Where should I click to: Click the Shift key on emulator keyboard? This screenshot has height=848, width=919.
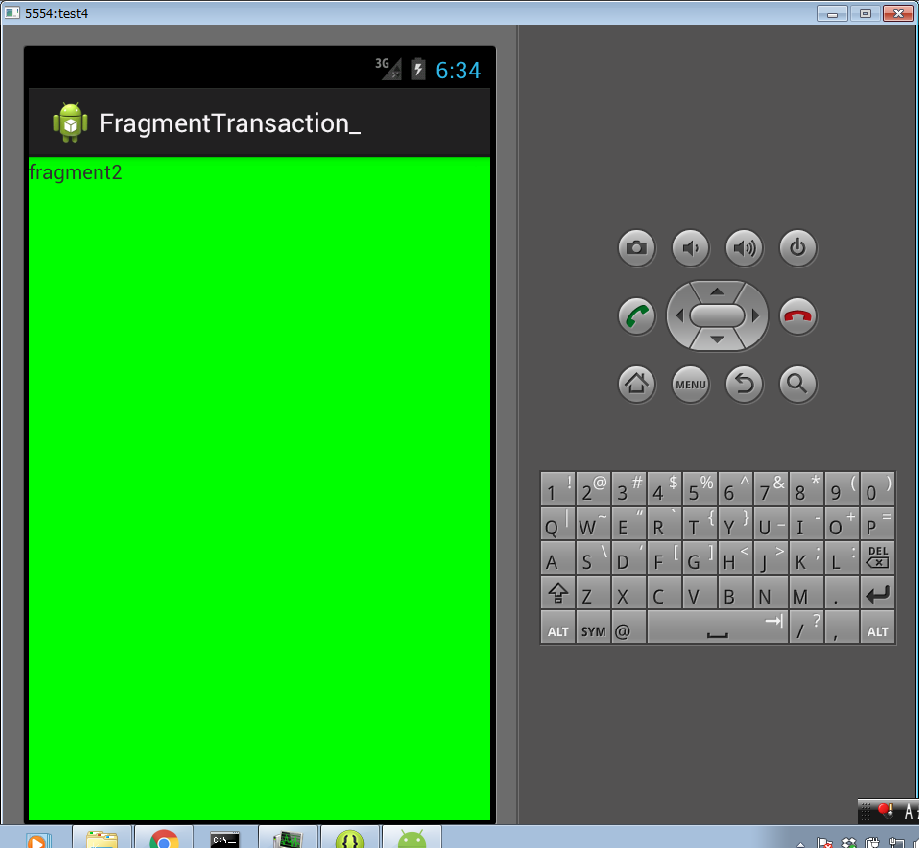(x=557, y=592)
